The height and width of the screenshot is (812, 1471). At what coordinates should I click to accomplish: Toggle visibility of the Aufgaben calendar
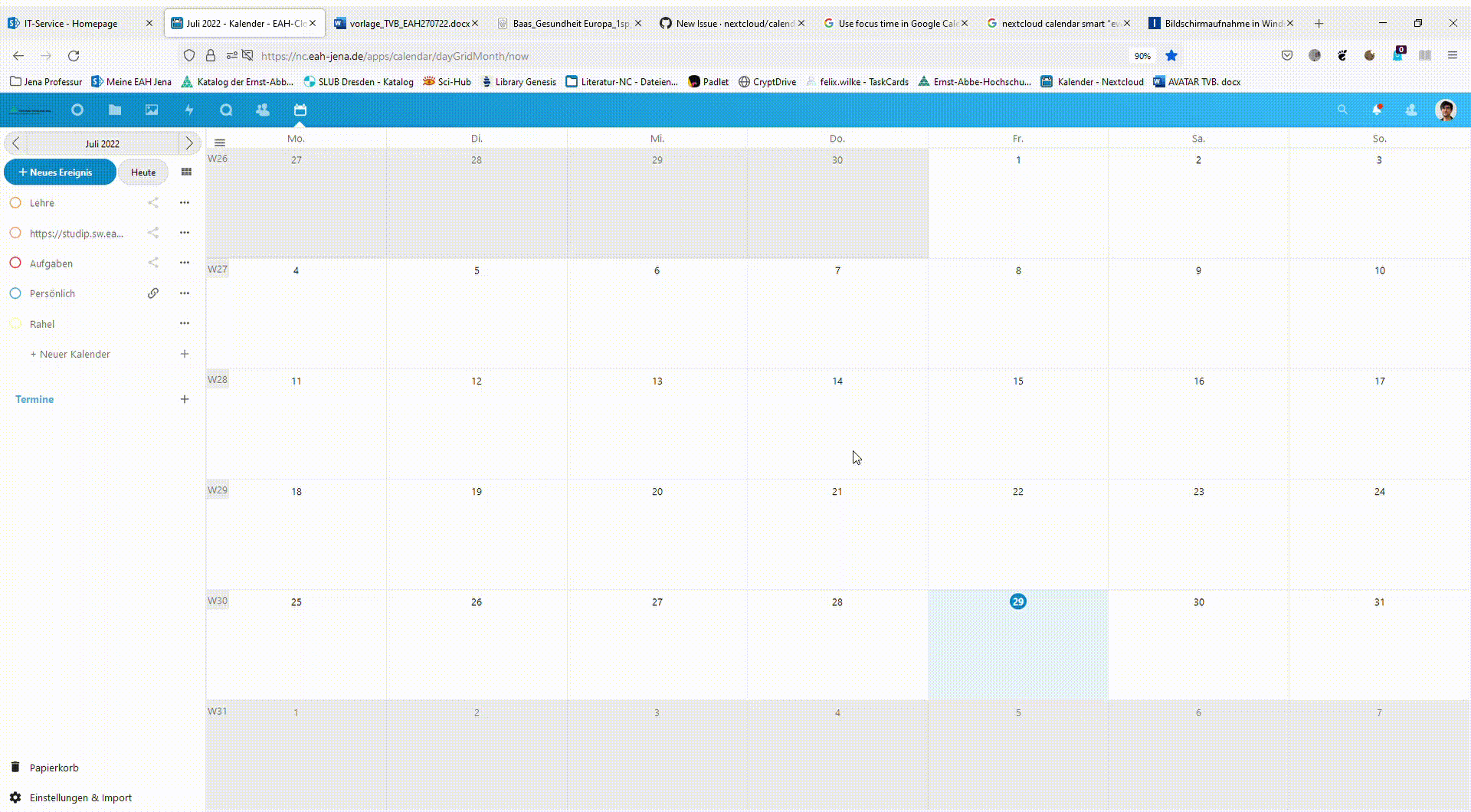pyautogui.click(x=16, y=263)
